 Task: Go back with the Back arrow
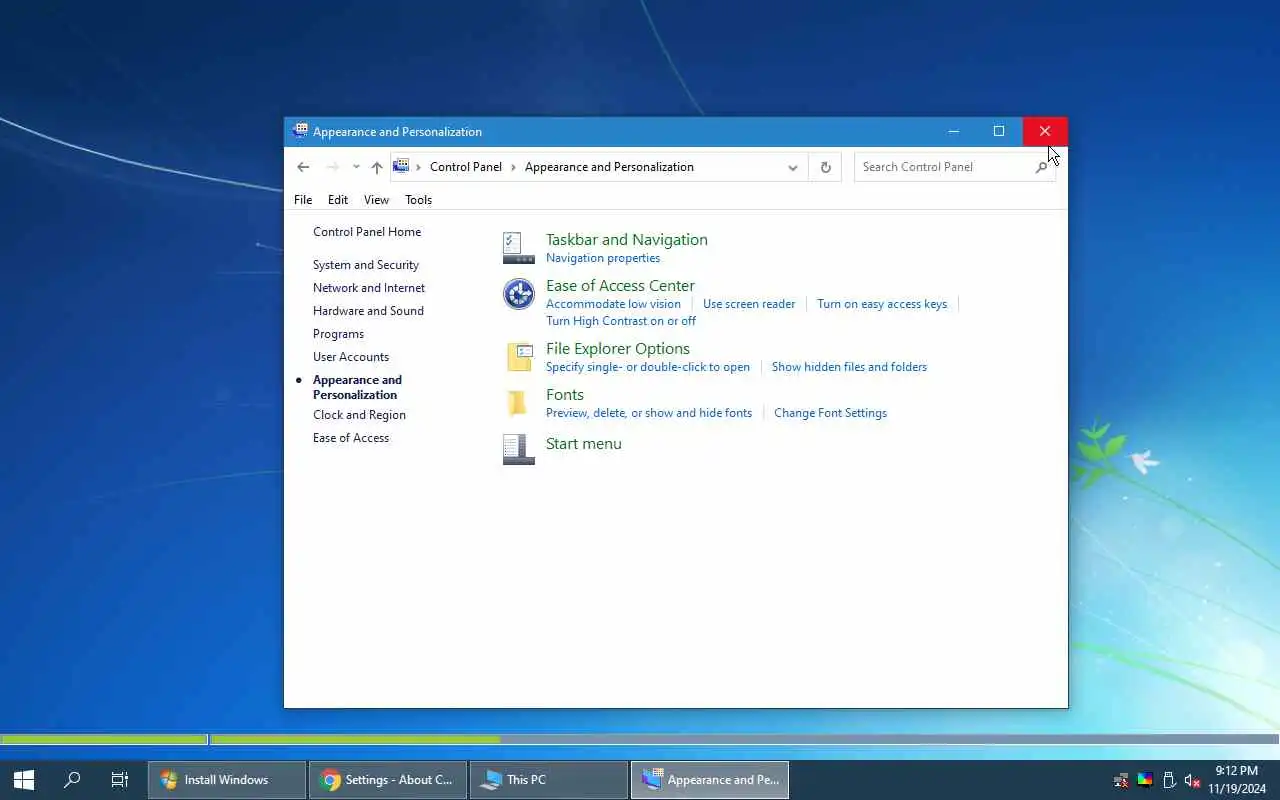[303, 167]
